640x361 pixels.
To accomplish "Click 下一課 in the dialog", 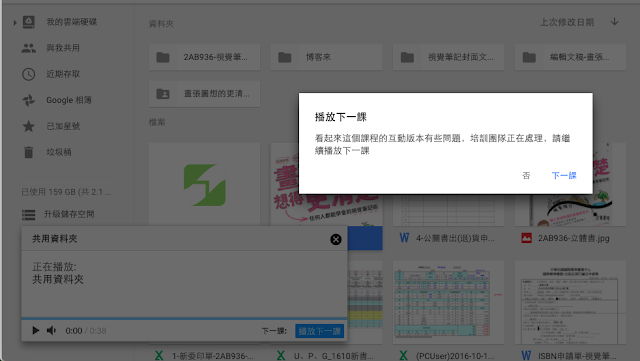I will [x=564, y=175].
